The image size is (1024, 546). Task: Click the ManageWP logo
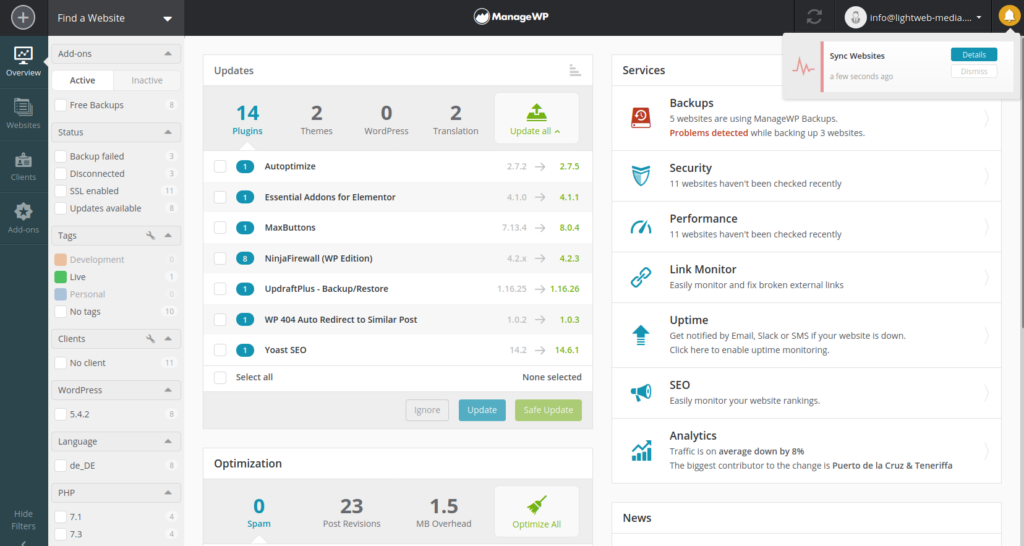511,16
